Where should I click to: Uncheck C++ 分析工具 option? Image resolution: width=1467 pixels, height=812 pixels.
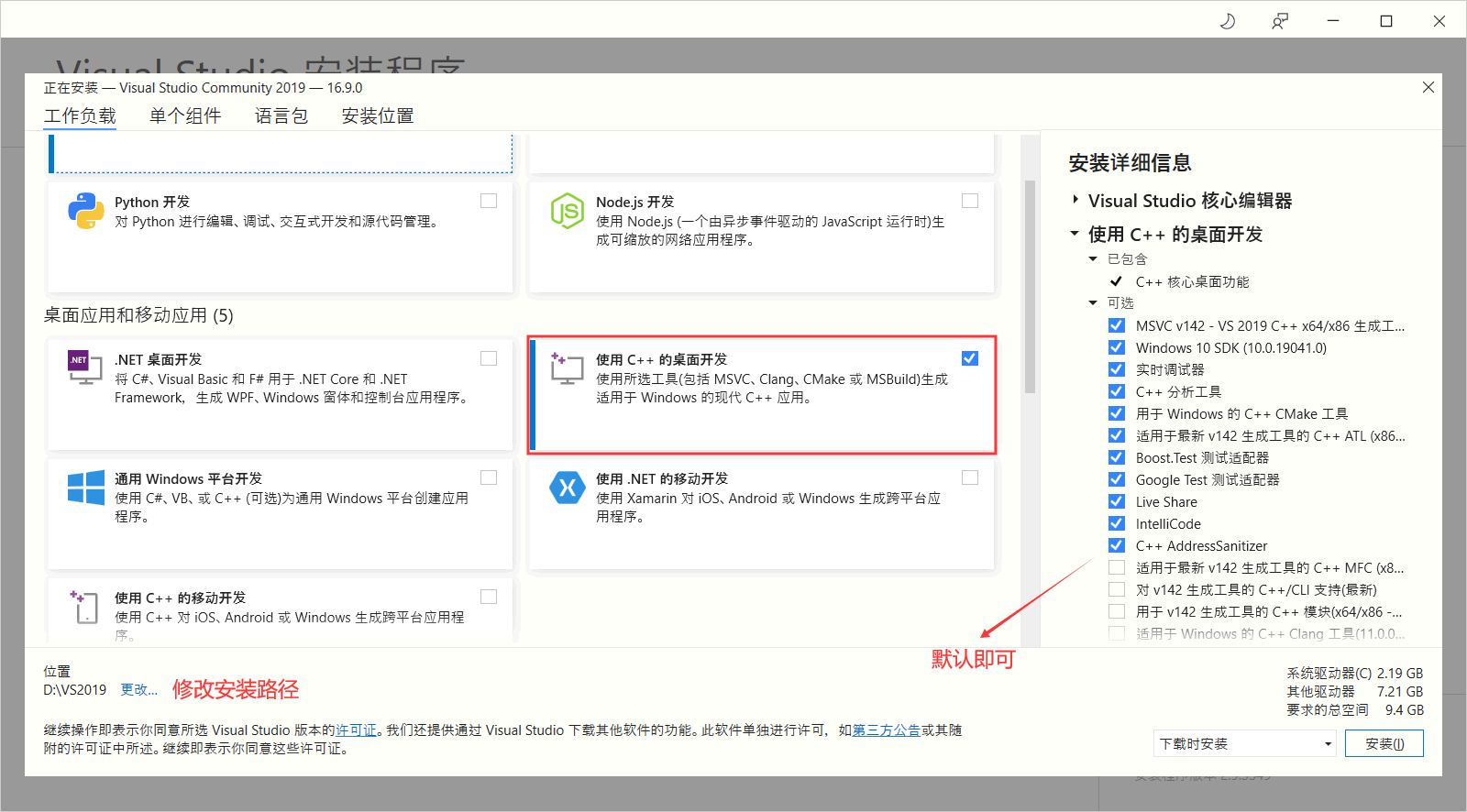pyautogui.click(x=1117, y=391)
